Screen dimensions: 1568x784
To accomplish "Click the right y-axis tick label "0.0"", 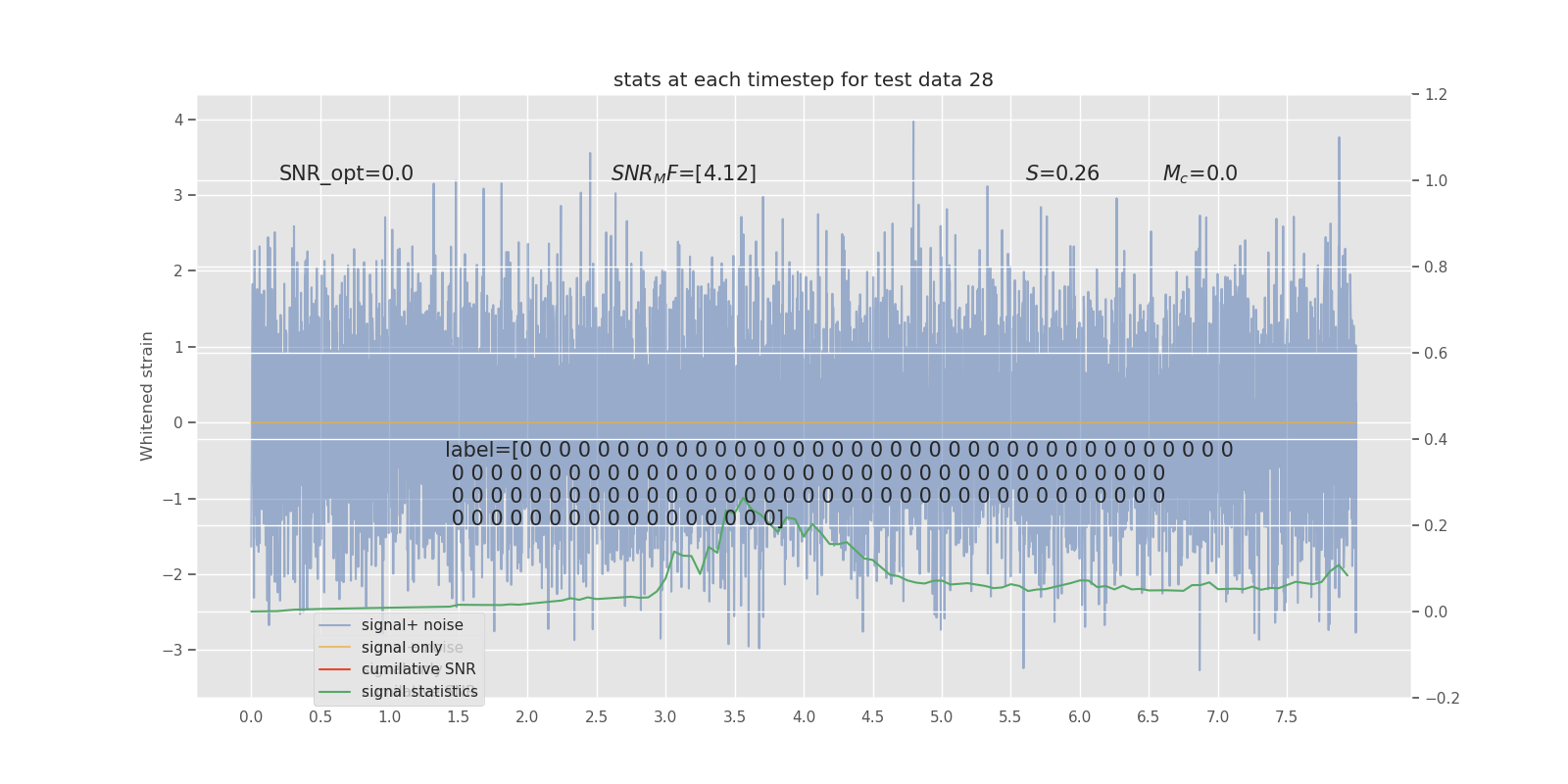I will click(x=1436, y=612).
